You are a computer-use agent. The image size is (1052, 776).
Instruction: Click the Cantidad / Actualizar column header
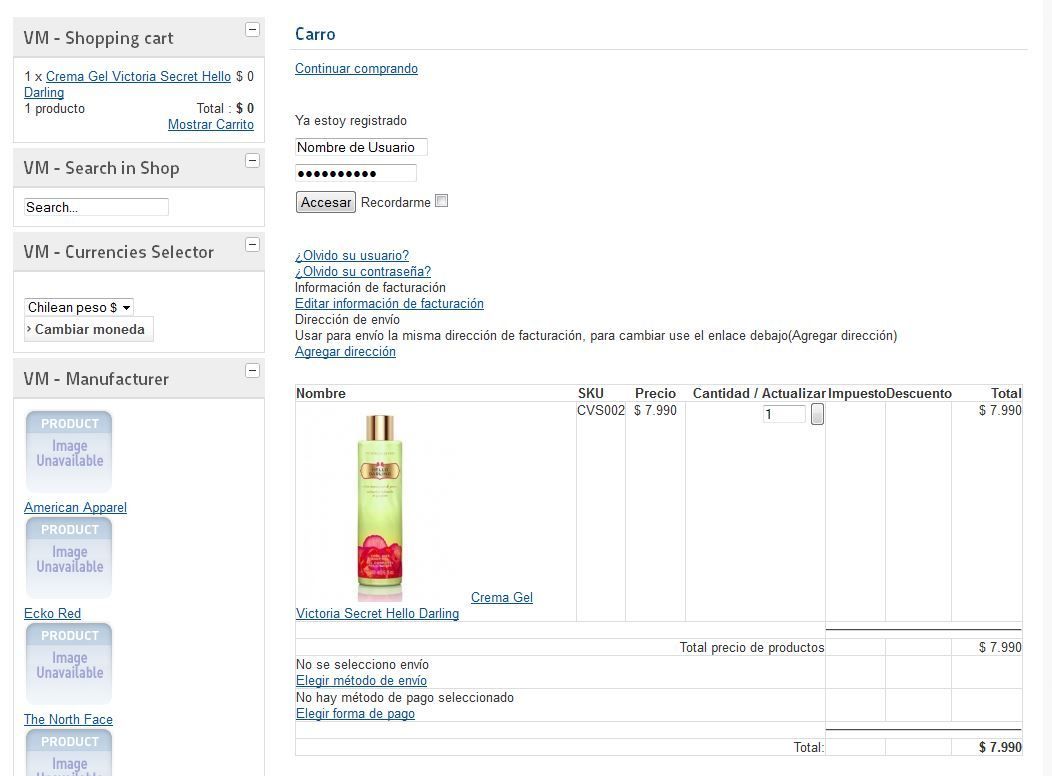[759, 394]
